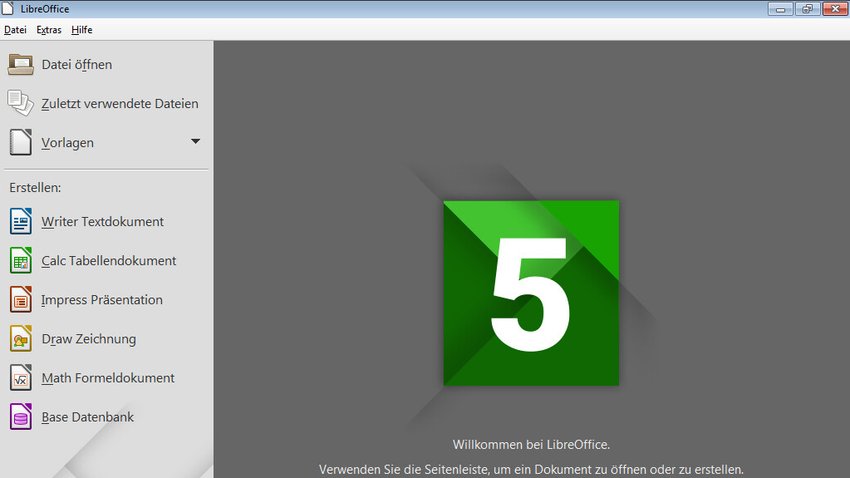This screenshot has width=850, height=478.
Task: Click the Datei öffnen folder icon
Action: [x=21, y=64]
